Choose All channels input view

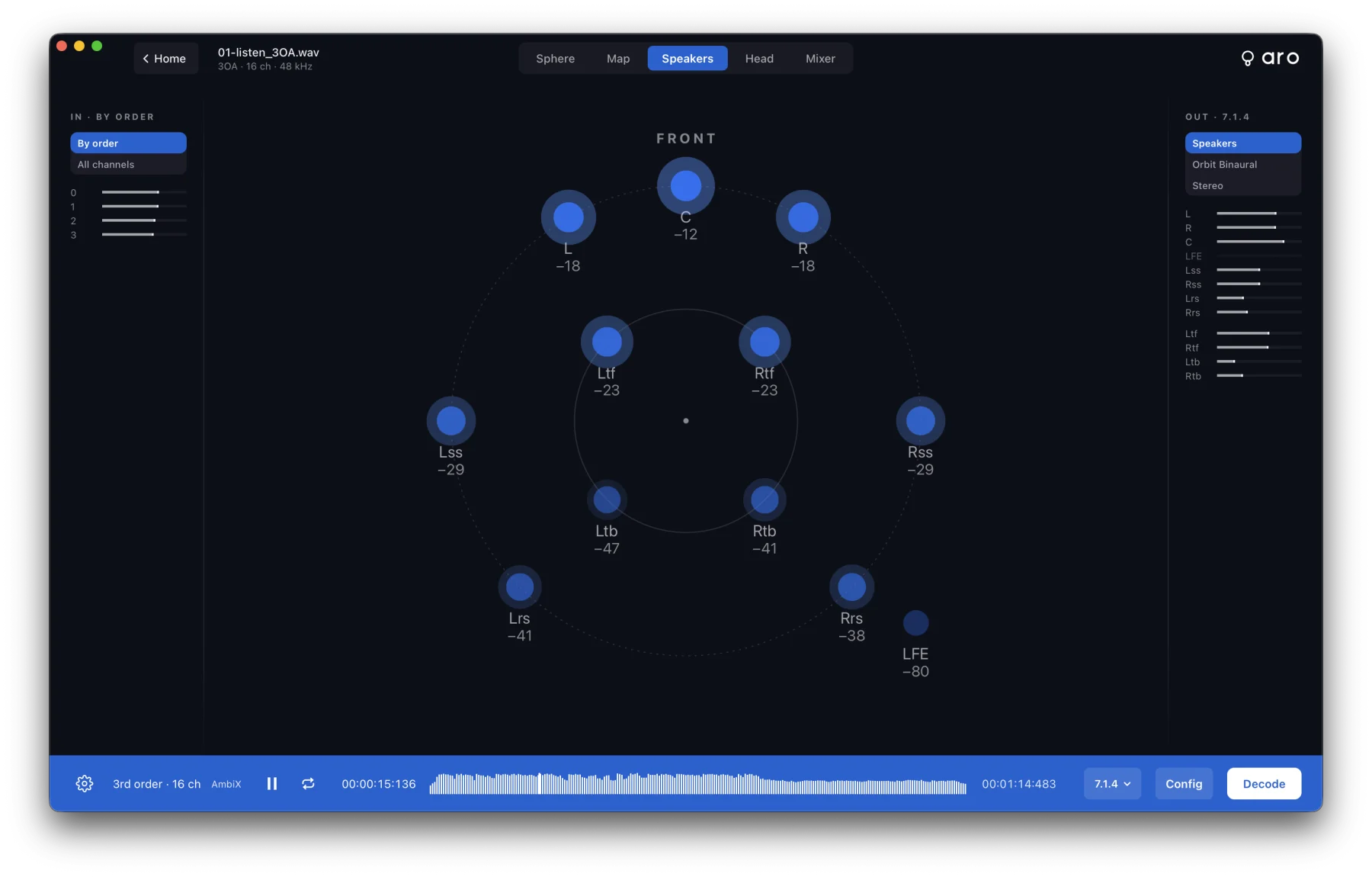tap(128, 165)
